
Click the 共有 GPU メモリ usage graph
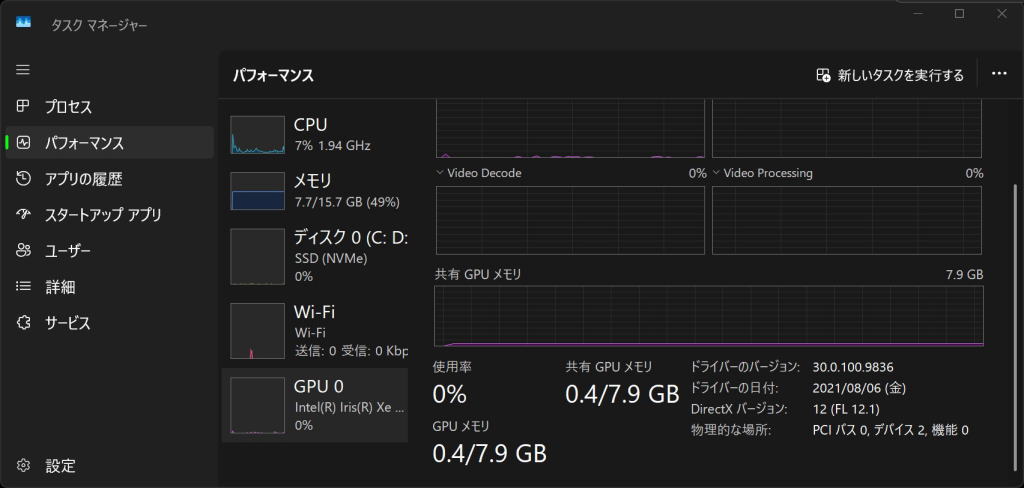[x=708, y=315]
